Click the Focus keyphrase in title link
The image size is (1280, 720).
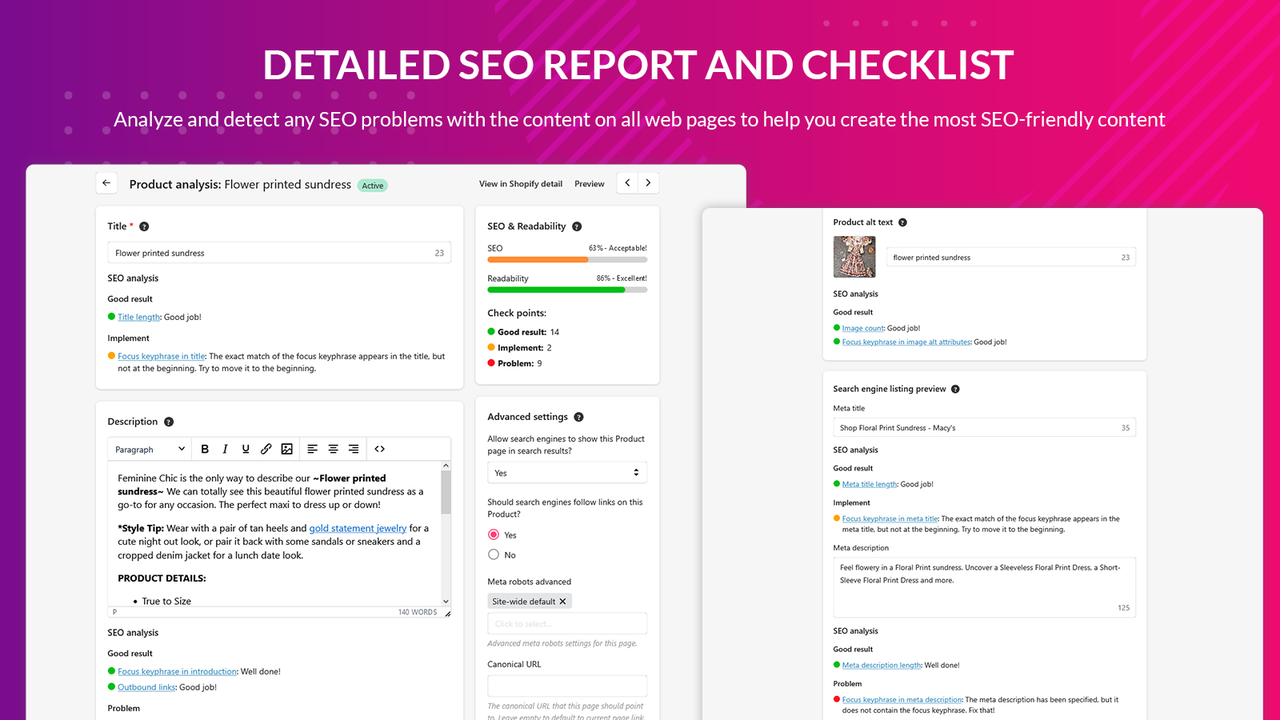pos(161,355)
